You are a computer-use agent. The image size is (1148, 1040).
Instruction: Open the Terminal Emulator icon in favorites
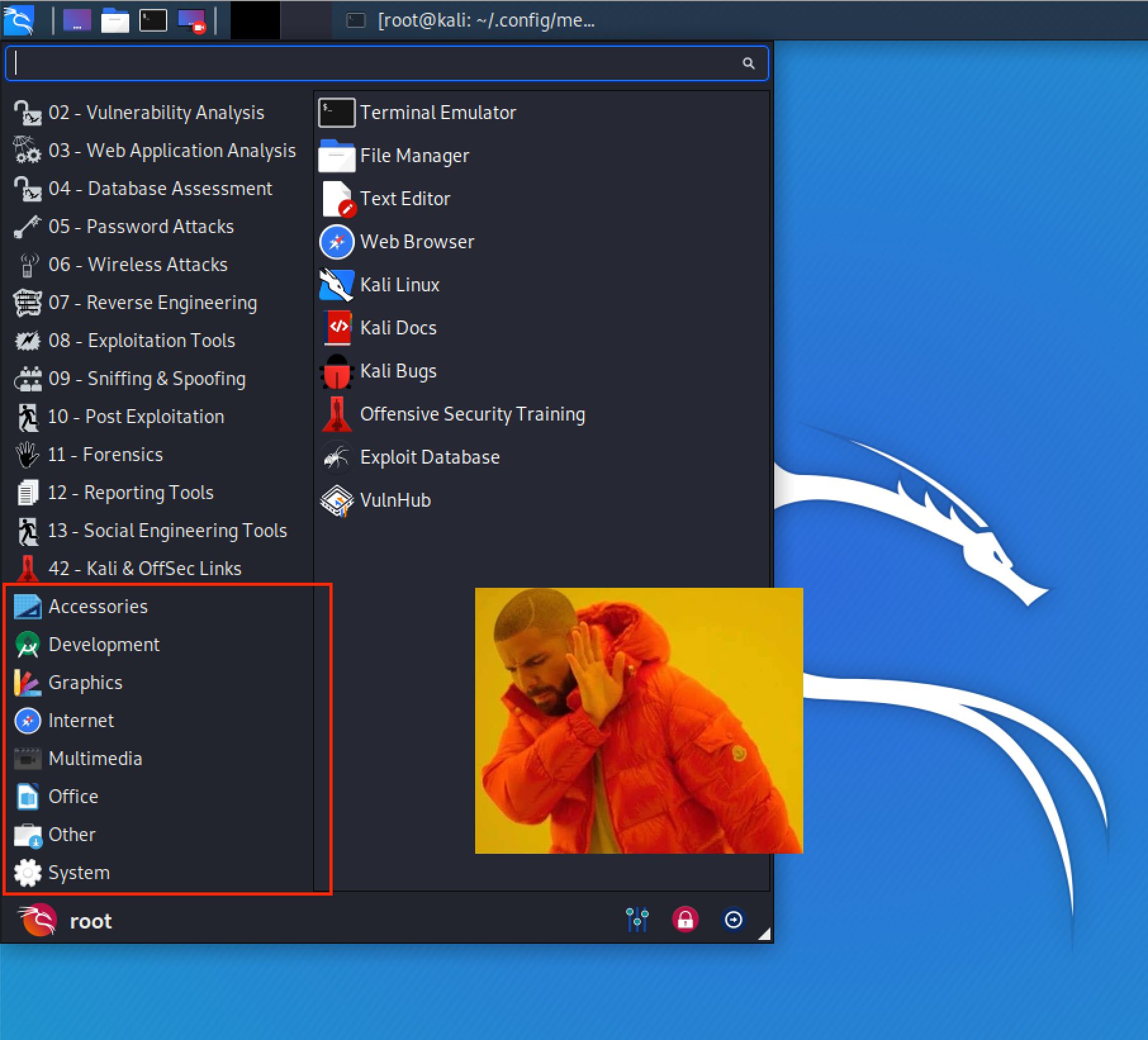click(336, 113)
